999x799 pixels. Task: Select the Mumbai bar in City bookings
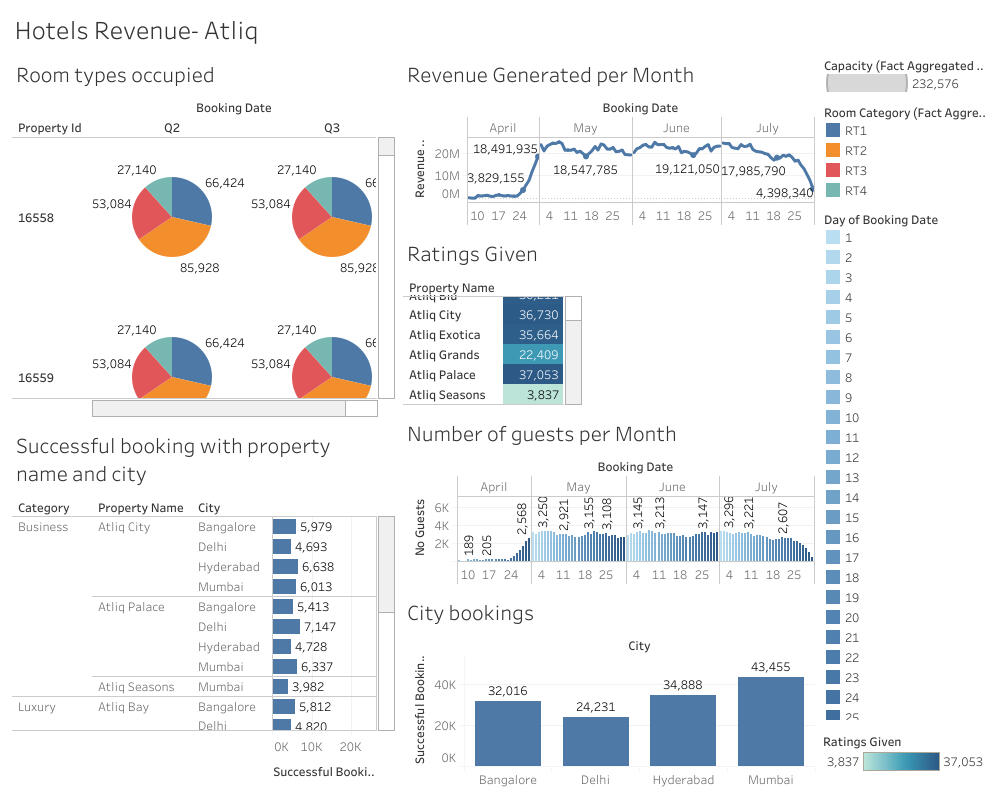click(770, 721)
